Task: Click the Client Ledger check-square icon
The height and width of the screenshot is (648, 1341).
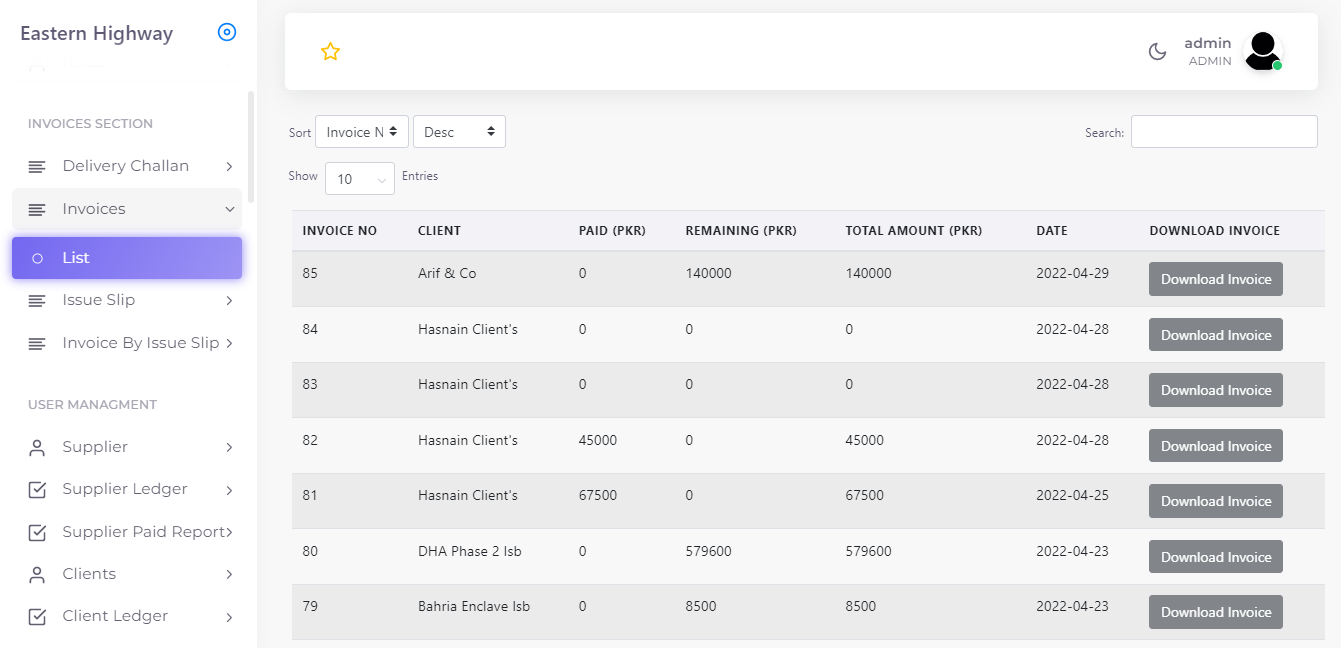Action: pyautogui.click(x=37, y=616)
